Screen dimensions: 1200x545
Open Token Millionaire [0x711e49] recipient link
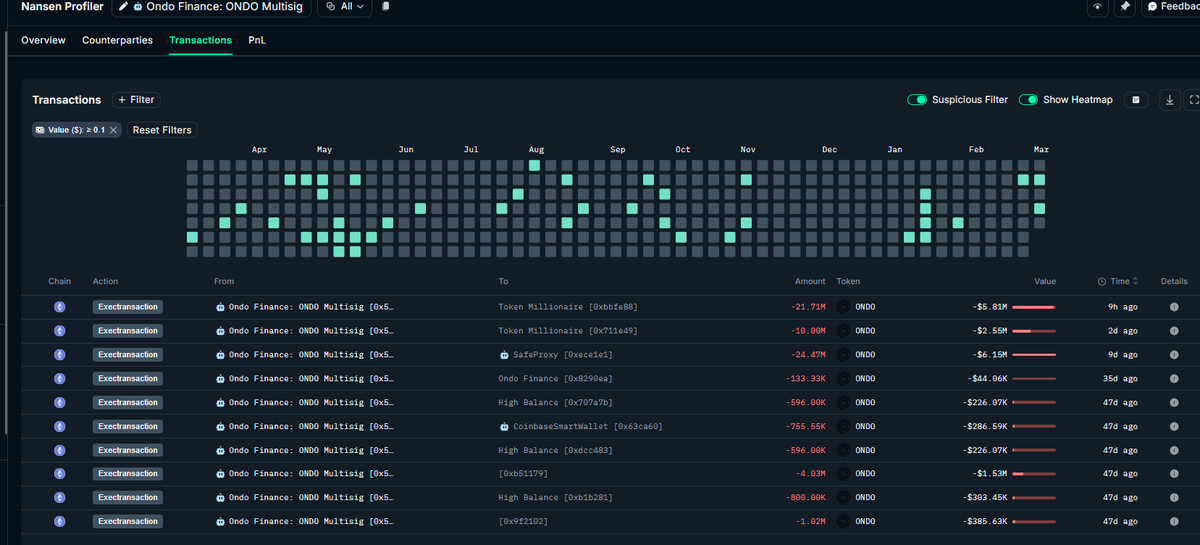point(568,331)
